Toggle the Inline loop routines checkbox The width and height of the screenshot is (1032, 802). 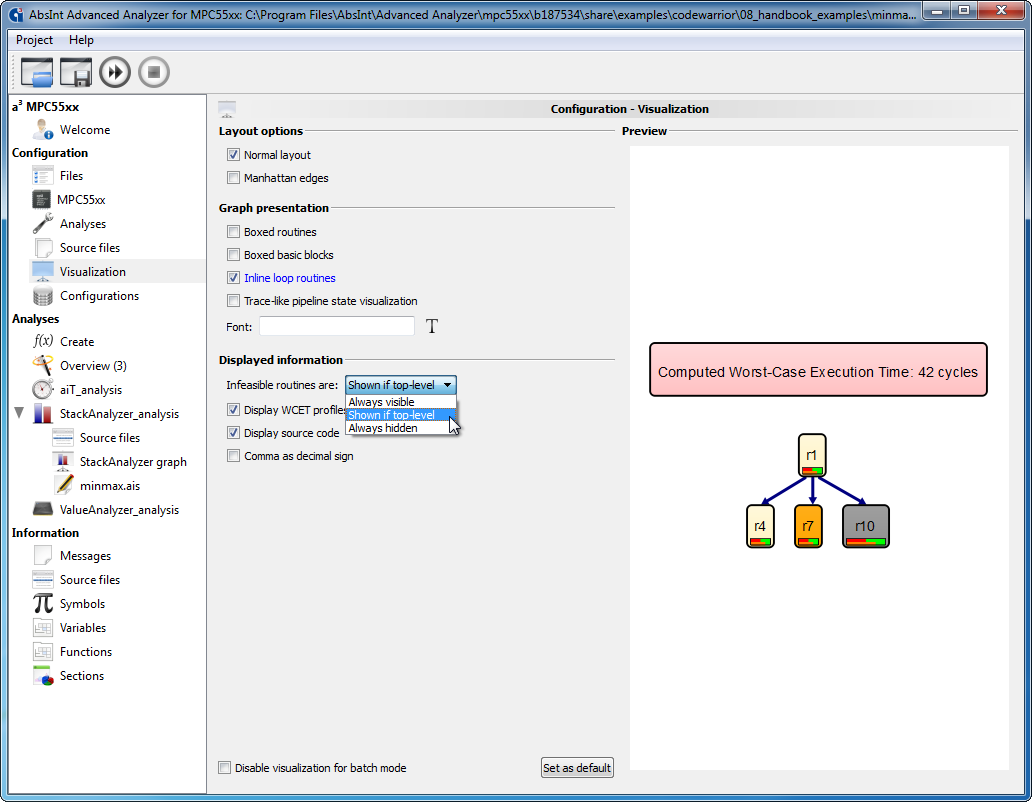pyautogui.click(x=233, y=278)
